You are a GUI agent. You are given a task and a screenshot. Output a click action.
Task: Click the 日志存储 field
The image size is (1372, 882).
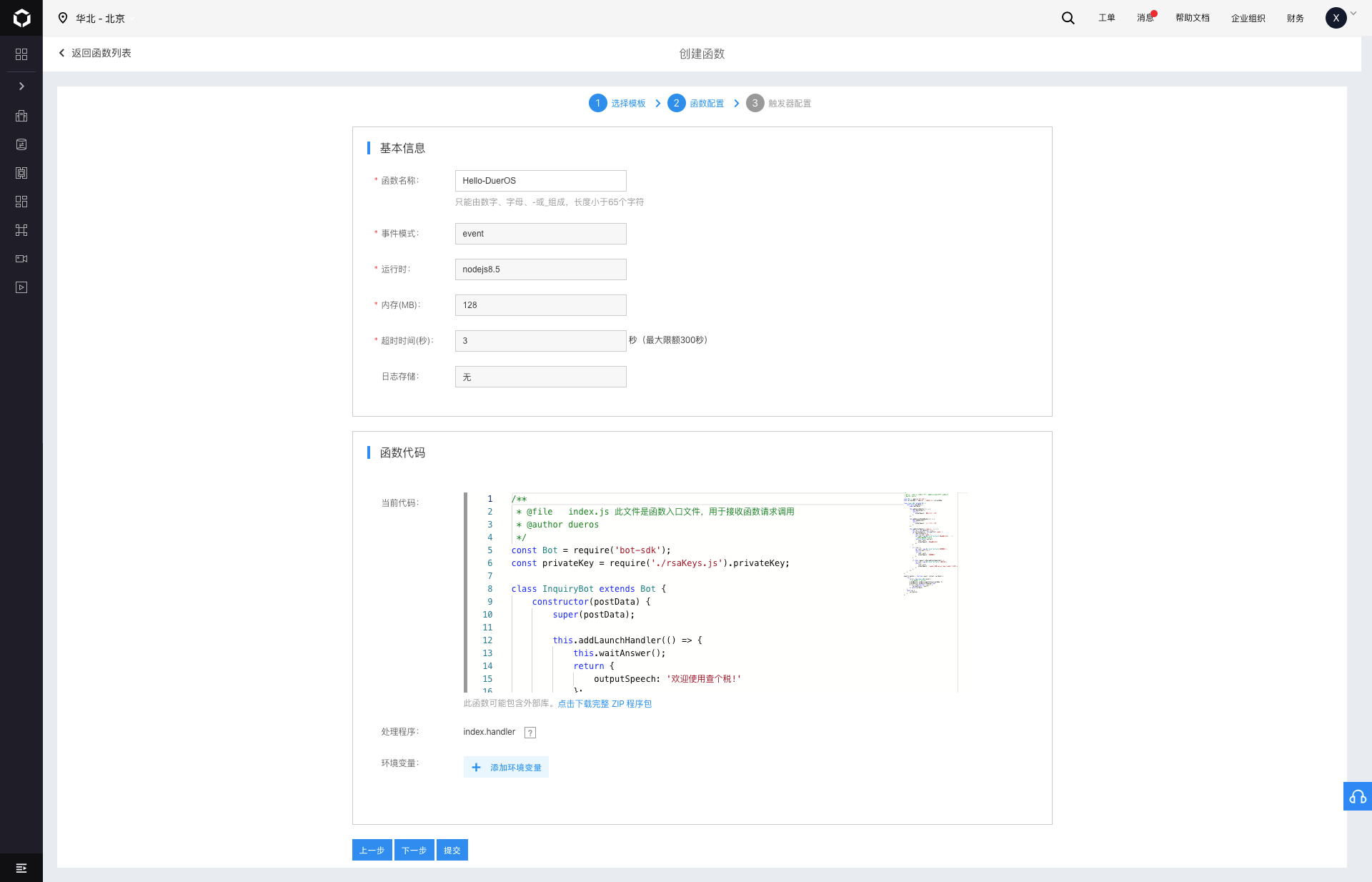click(x=541, y=377)
